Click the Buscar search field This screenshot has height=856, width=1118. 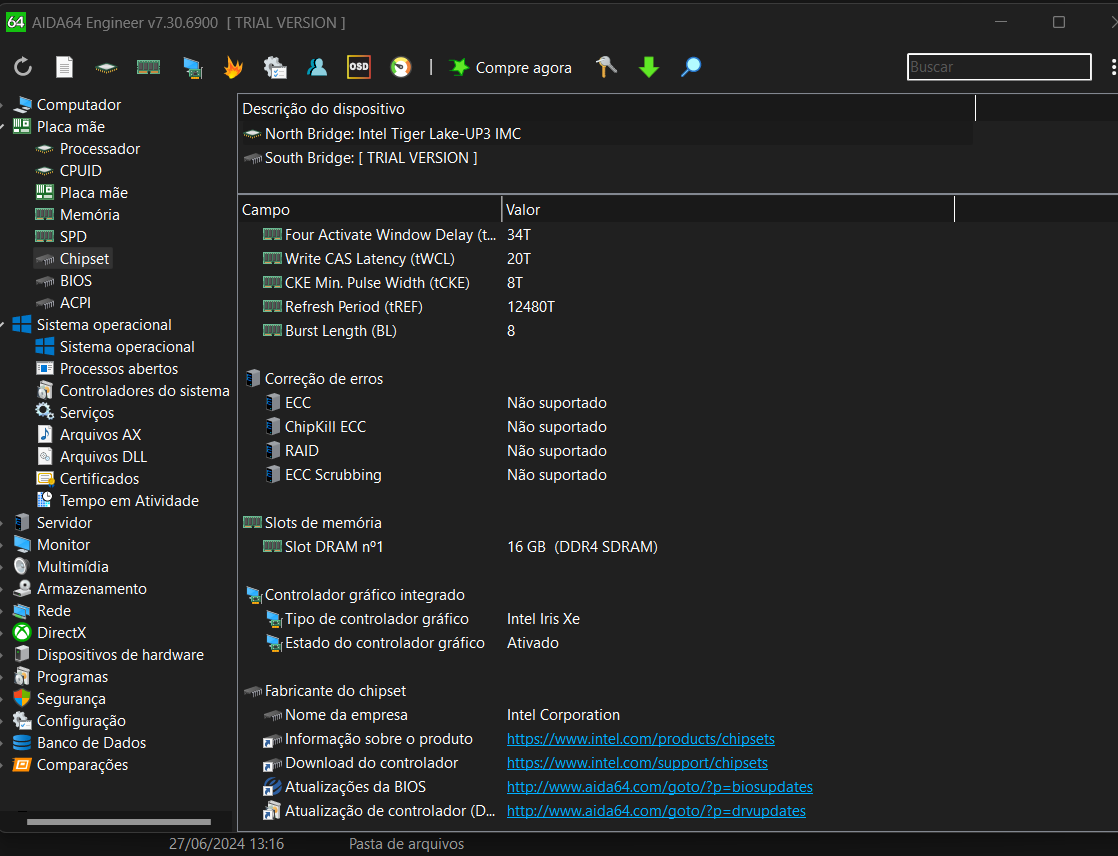click(998, 67)
